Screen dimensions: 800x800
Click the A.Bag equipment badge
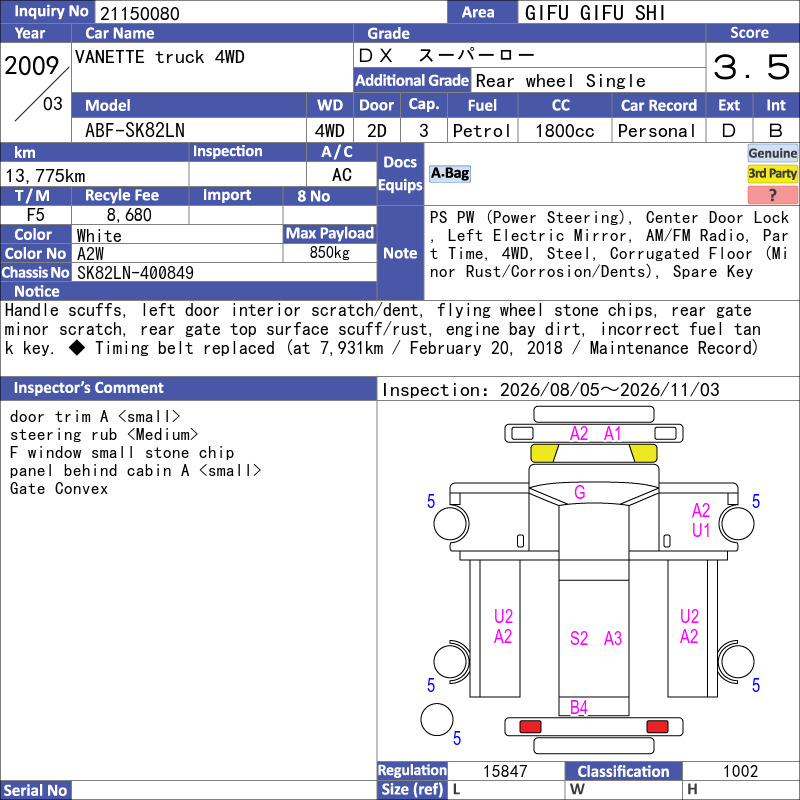[449, 173]
